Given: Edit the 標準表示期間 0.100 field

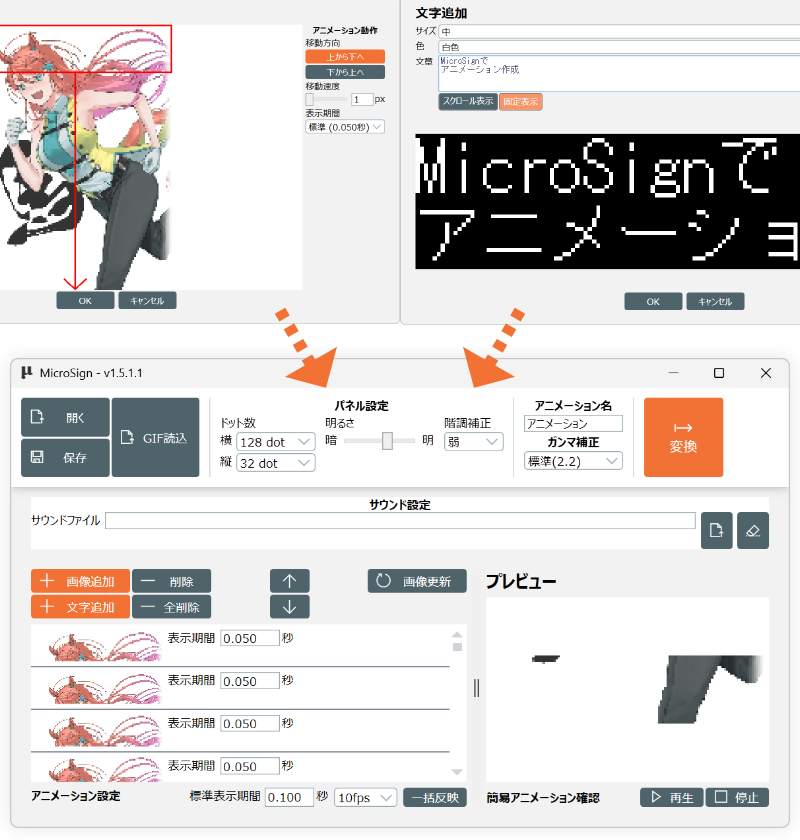Looking at the screenshot, I should [x=289, y=798].
